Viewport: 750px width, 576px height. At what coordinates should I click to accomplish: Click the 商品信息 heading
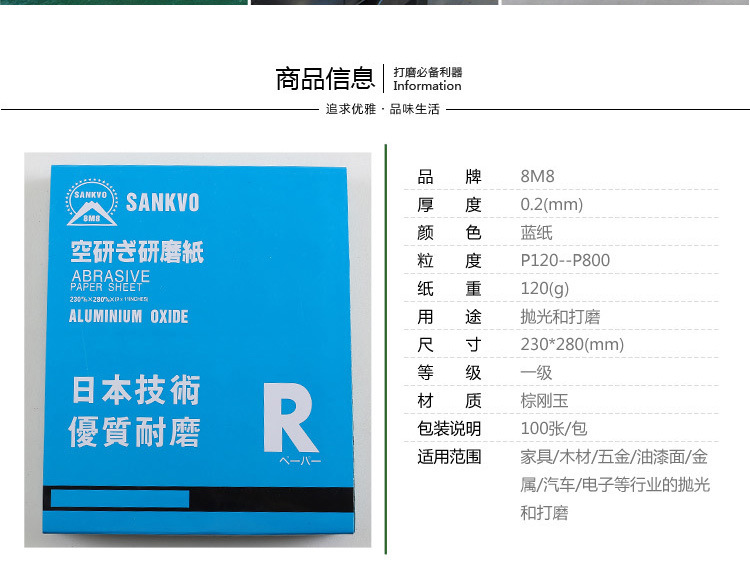coord(325,79)
